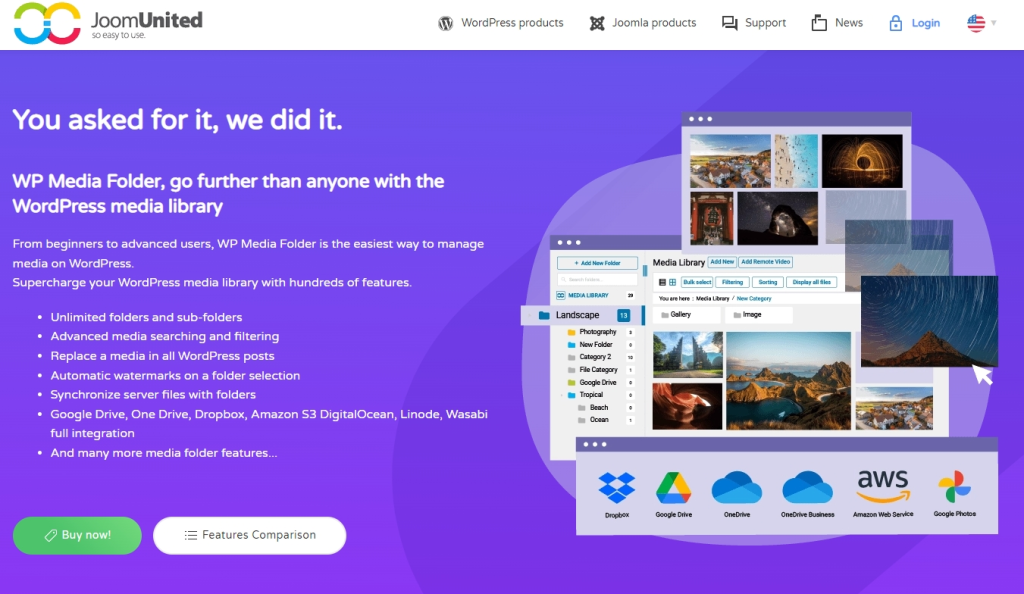Expand the language dropdown arrow
Viewport: 1024px width, 594px height.
pyautogui.click(x=994, y=23)
